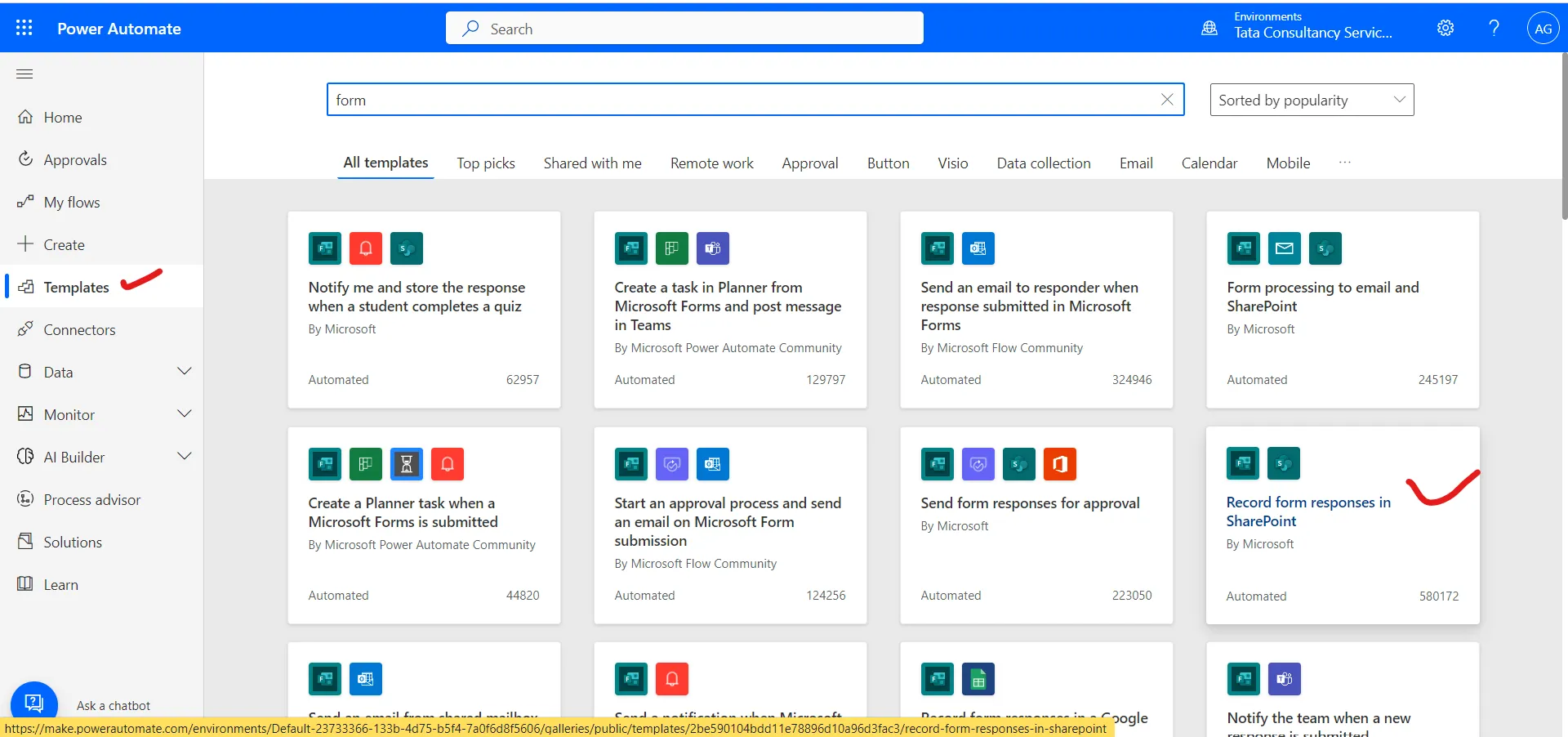This screenshot has height=737, width=1568.
Task: Open the Data collection category tab
Action: [x=1044, y=163]
